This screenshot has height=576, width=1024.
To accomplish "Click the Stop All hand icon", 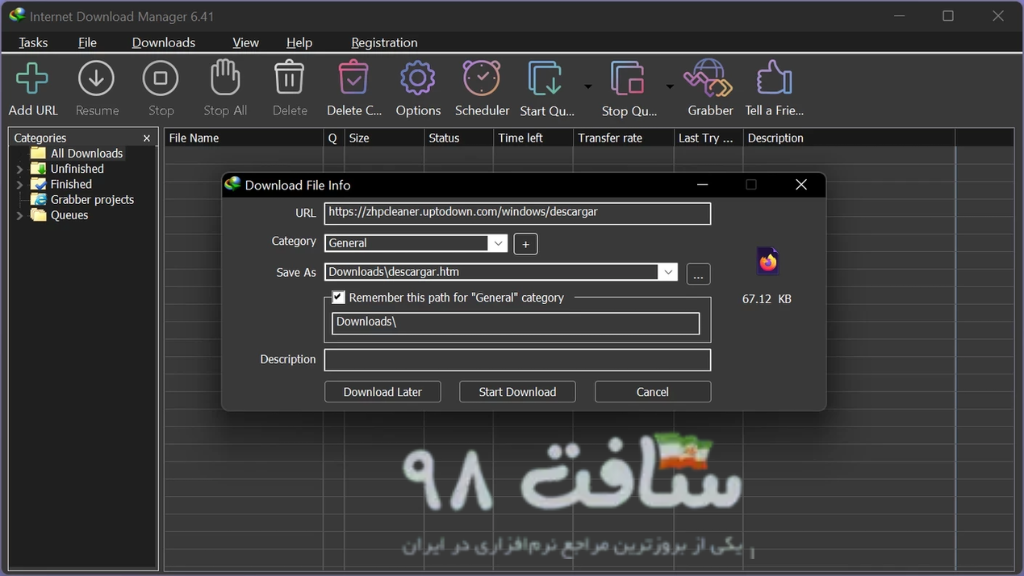I will [225, 78].
